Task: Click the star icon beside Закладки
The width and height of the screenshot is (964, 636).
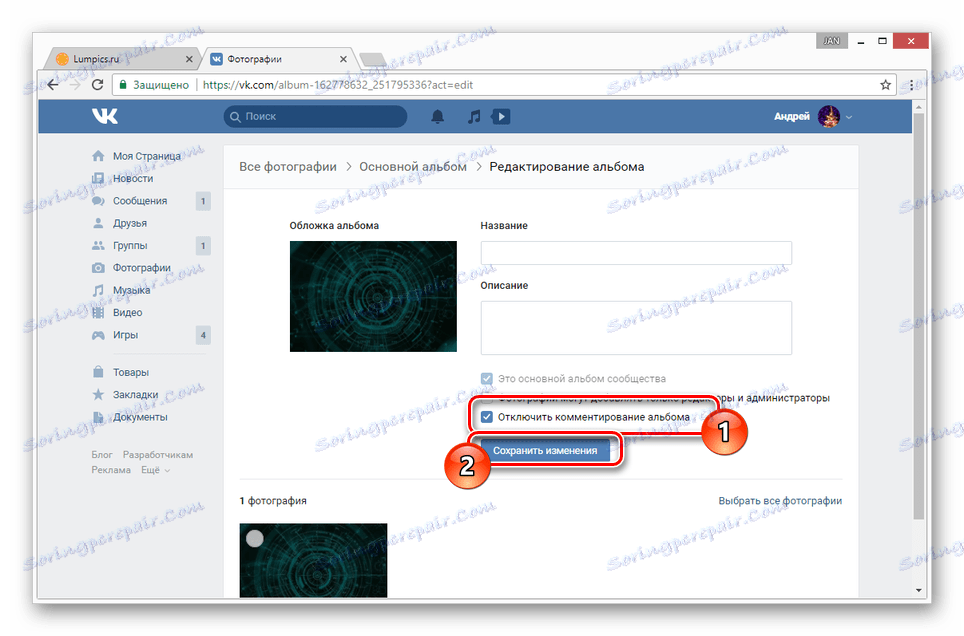Action: point(98,395)
